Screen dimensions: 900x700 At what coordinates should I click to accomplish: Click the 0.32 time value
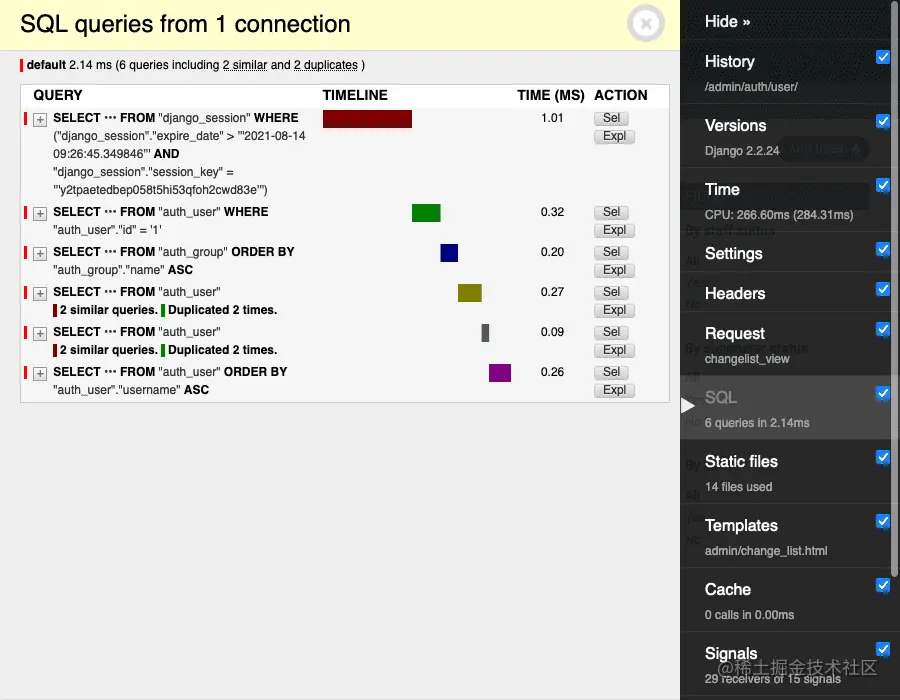552,212
